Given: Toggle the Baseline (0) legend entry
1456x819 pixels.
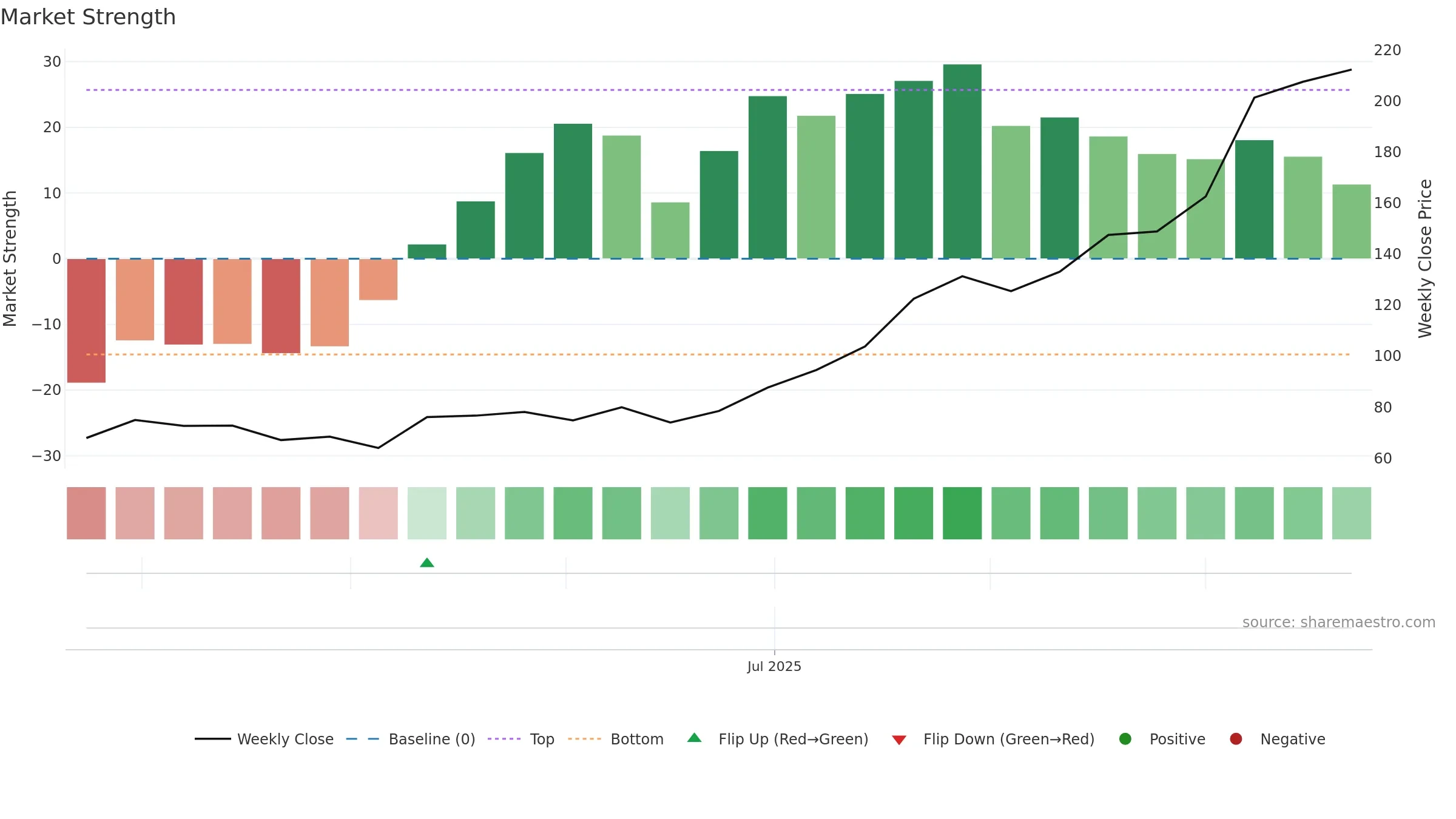Looking at the screenshot, I should [411, 739].
